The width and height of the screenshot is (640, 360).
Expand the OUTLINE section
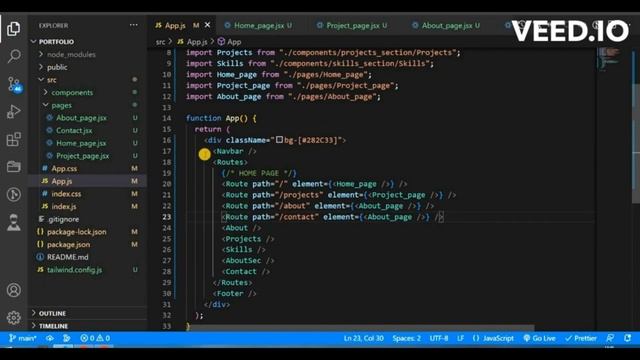point(52,313)
